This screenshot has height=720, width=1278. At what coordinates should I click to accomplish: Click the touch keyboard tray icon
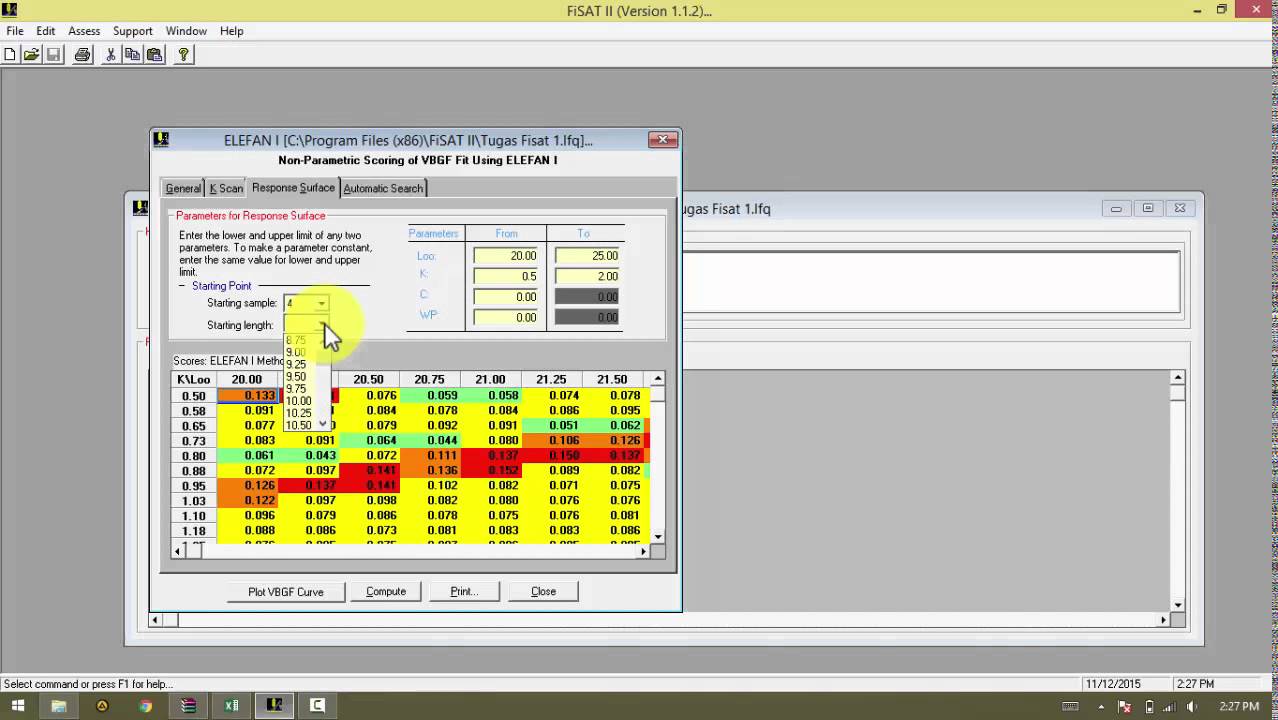1070,706
